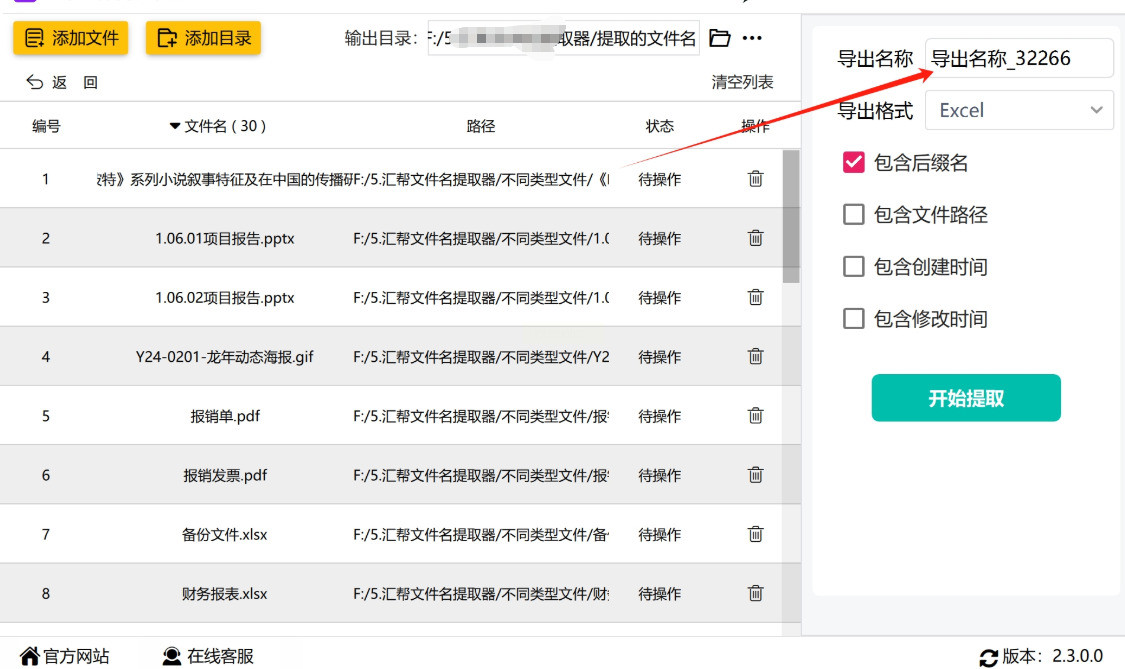The image size is (1125, 669).
Task: Click 清空列表 link
Action: point(742,82)
